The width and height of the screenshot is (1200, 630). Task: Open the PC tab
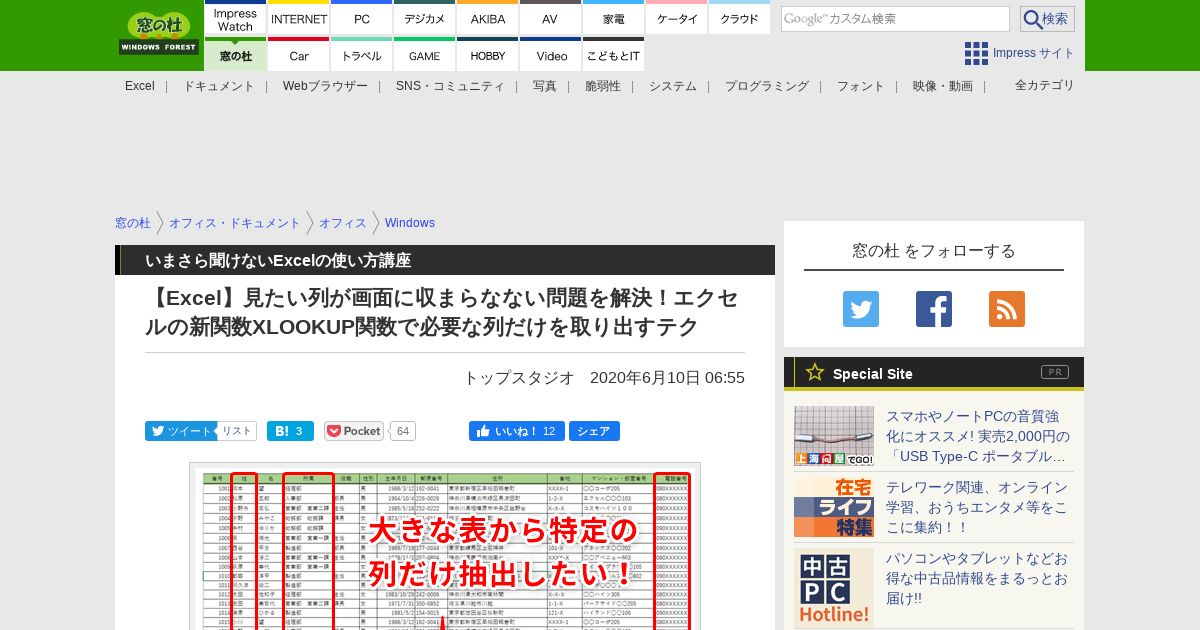362,18
